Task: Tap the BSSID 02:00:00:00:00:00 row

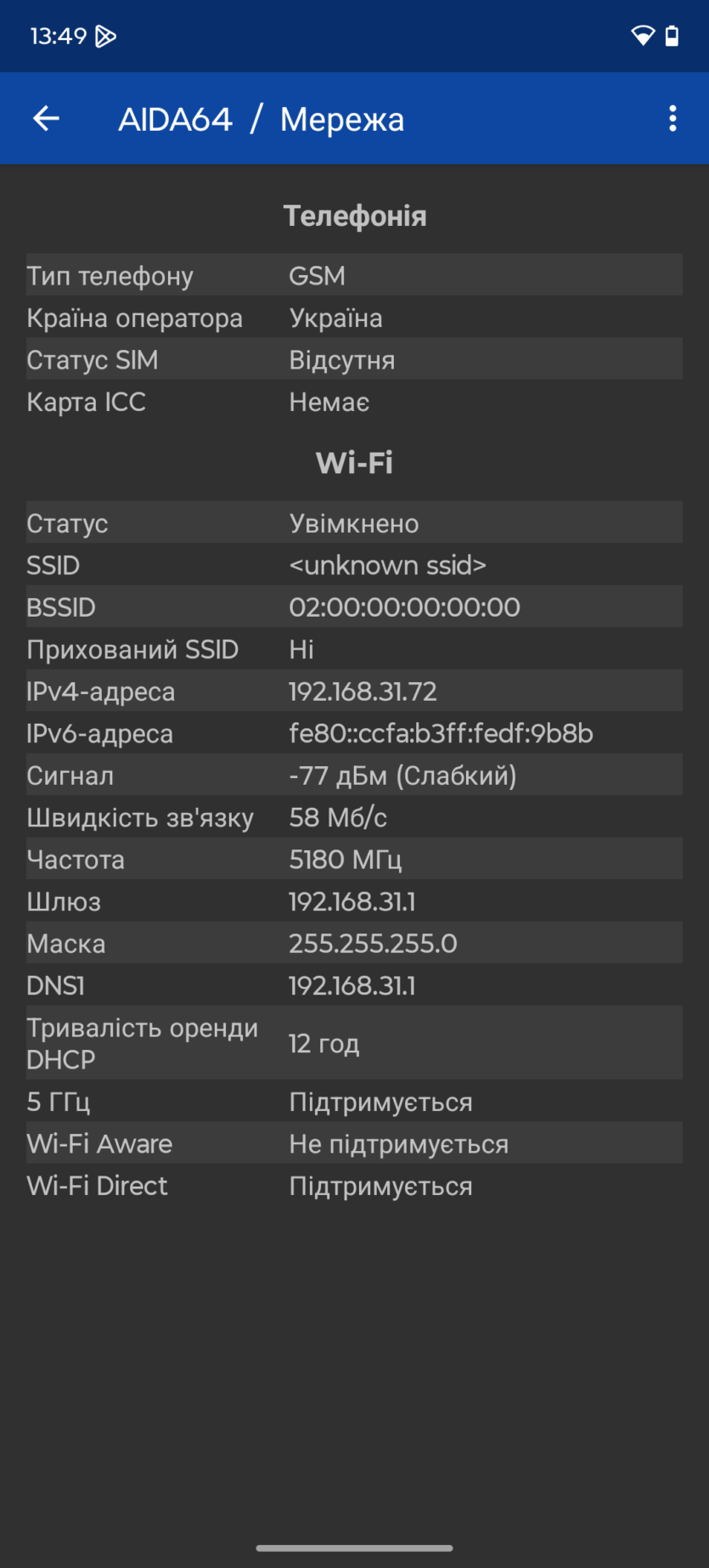Action: (354, 606)
